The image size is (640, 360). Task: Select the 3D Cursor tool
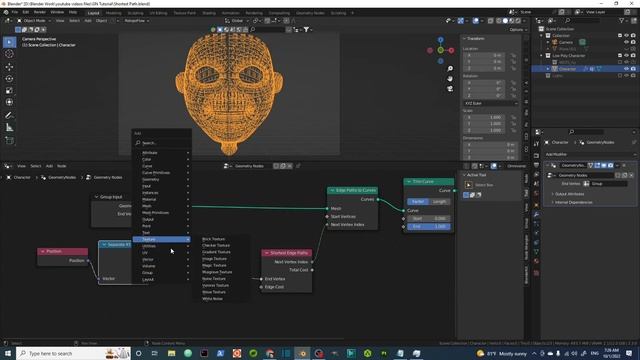(x=9, y=54)
